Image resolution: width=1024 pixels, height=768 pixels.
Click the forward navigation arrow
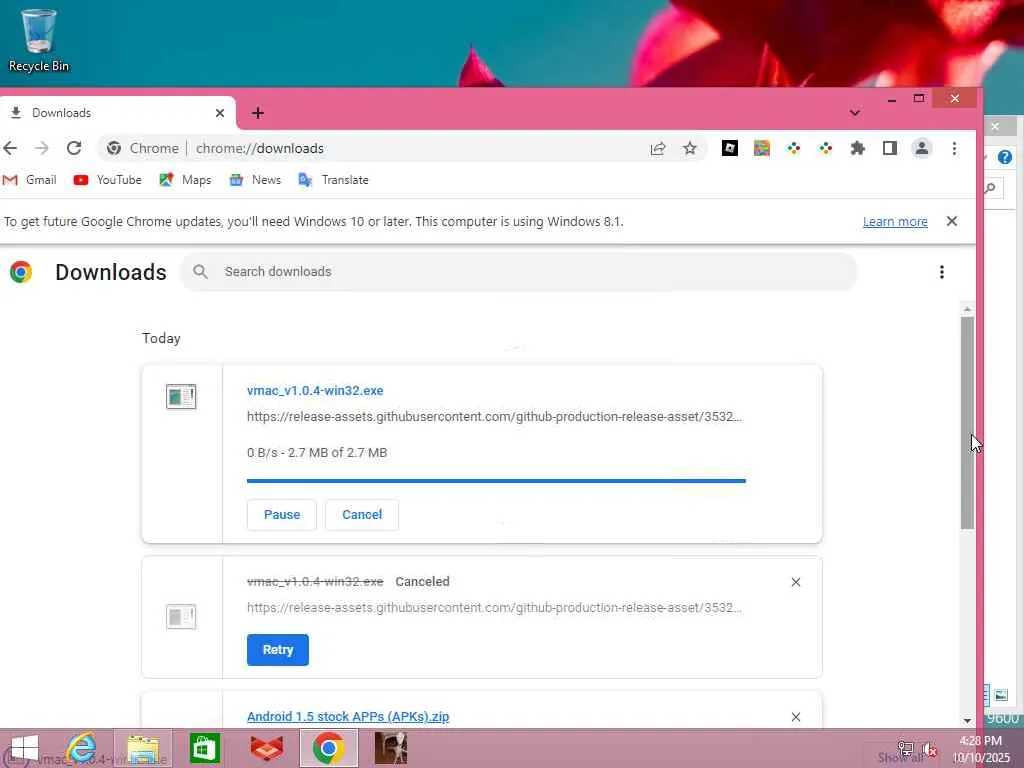click(42, 148)
